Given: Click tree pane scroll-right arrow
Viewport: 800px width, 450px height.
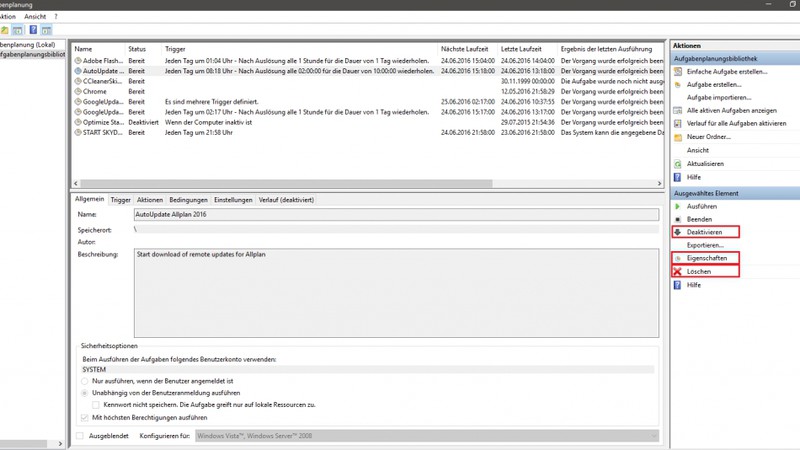Looking at the screenshot, I should tap(60, 444).
